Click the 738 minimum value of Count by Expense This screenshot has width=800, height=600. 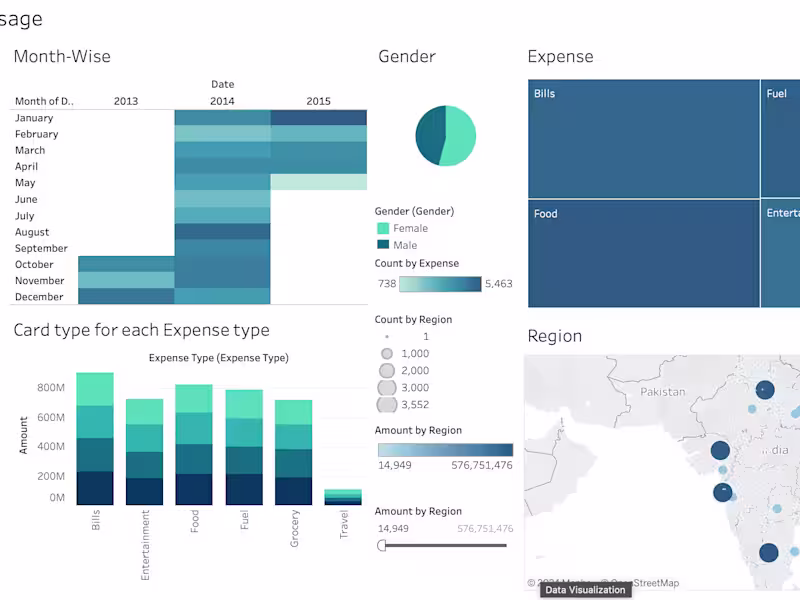(x=387, y=284)
